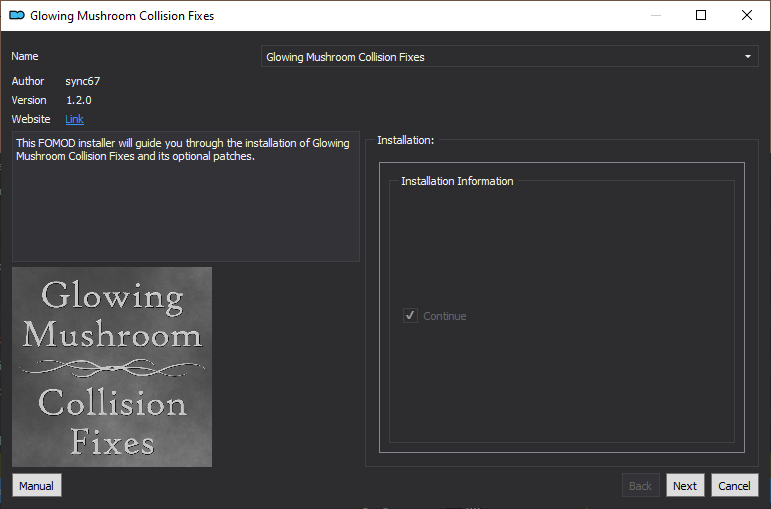Switch to Manual installation

pos(36,486)
